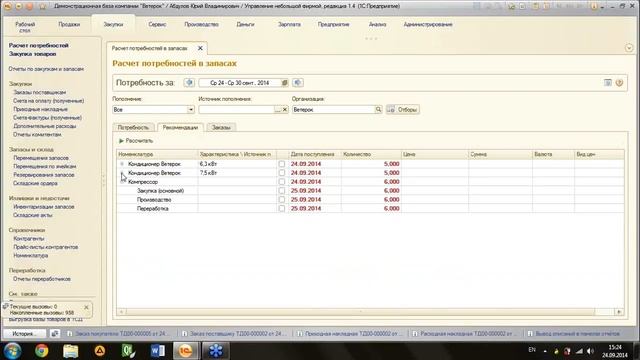Open Заказы поставщикам in sidebar
This screenshot has width=640, height=360.
coord(39,92)
